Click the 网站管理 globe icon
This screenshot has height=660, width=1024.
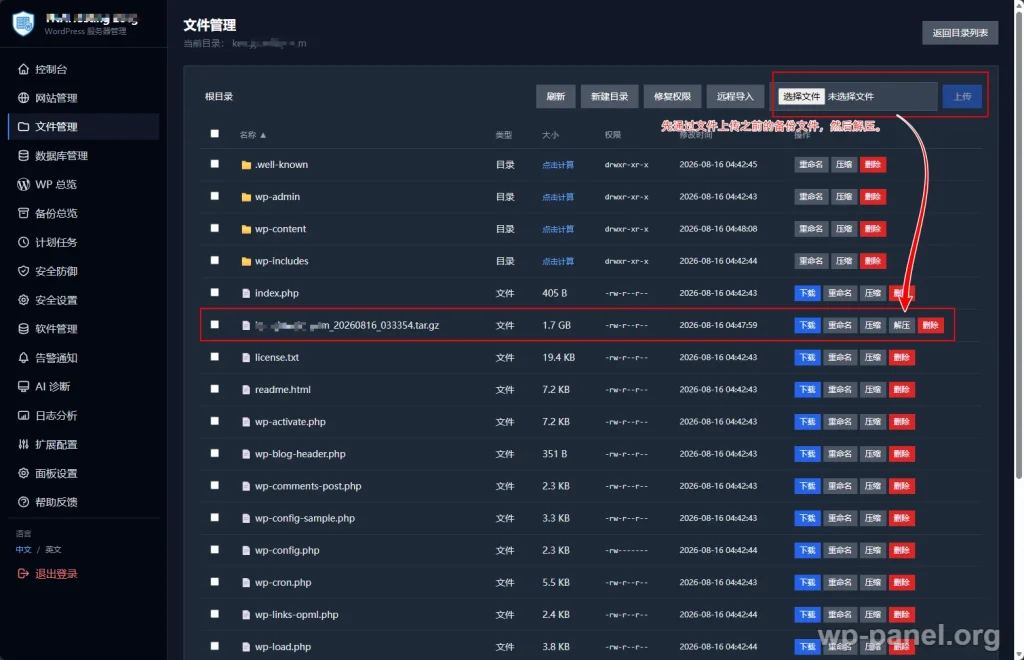[x=24, y=98]
